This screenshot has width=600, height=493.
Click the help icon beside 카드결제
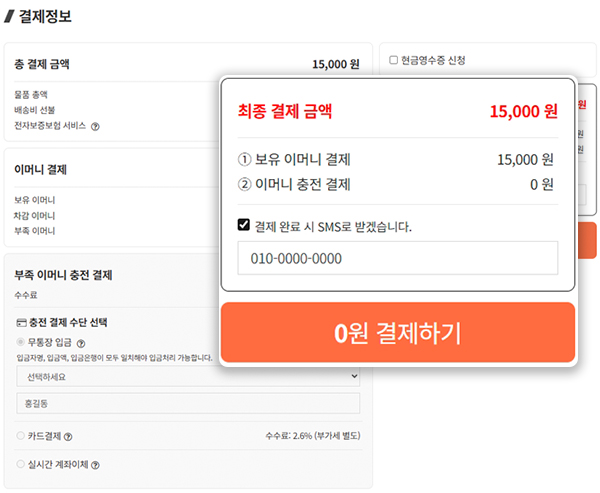[x=68, y=436]
